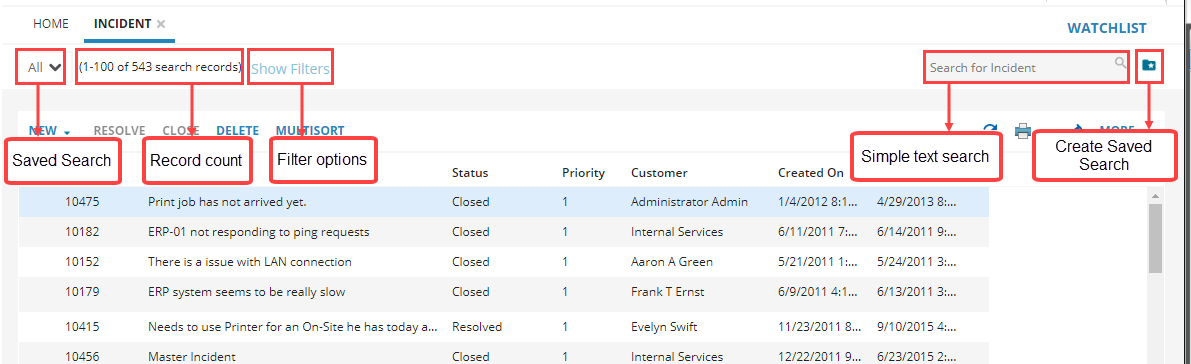Focus the Search for Incident field
The height and width of the screenshot is (364, 1191).
[1018, 68]
